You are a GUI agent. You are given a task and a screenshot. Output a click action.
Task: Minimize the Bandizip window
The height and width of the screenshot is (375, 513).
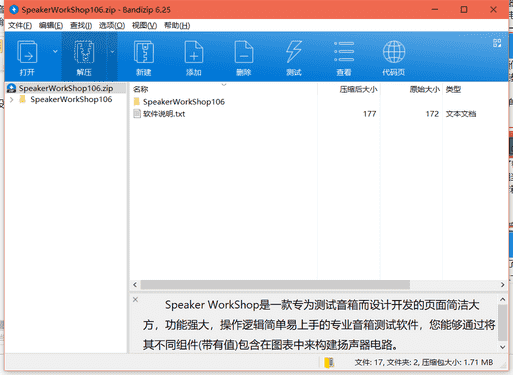point(435,10)
